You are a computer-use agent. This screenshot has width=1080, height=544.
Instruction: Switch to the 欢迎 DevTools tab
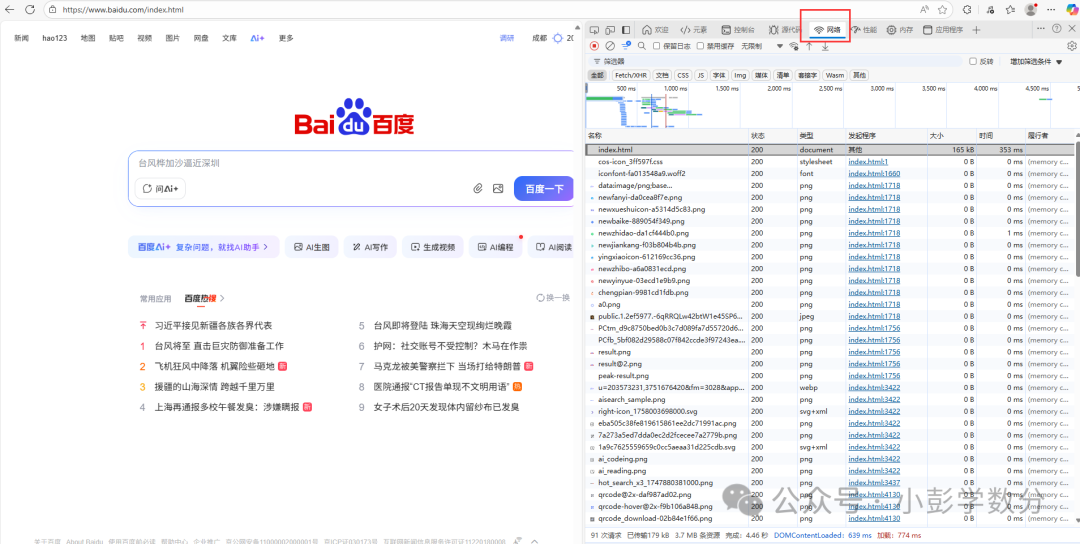pos(655,30)
